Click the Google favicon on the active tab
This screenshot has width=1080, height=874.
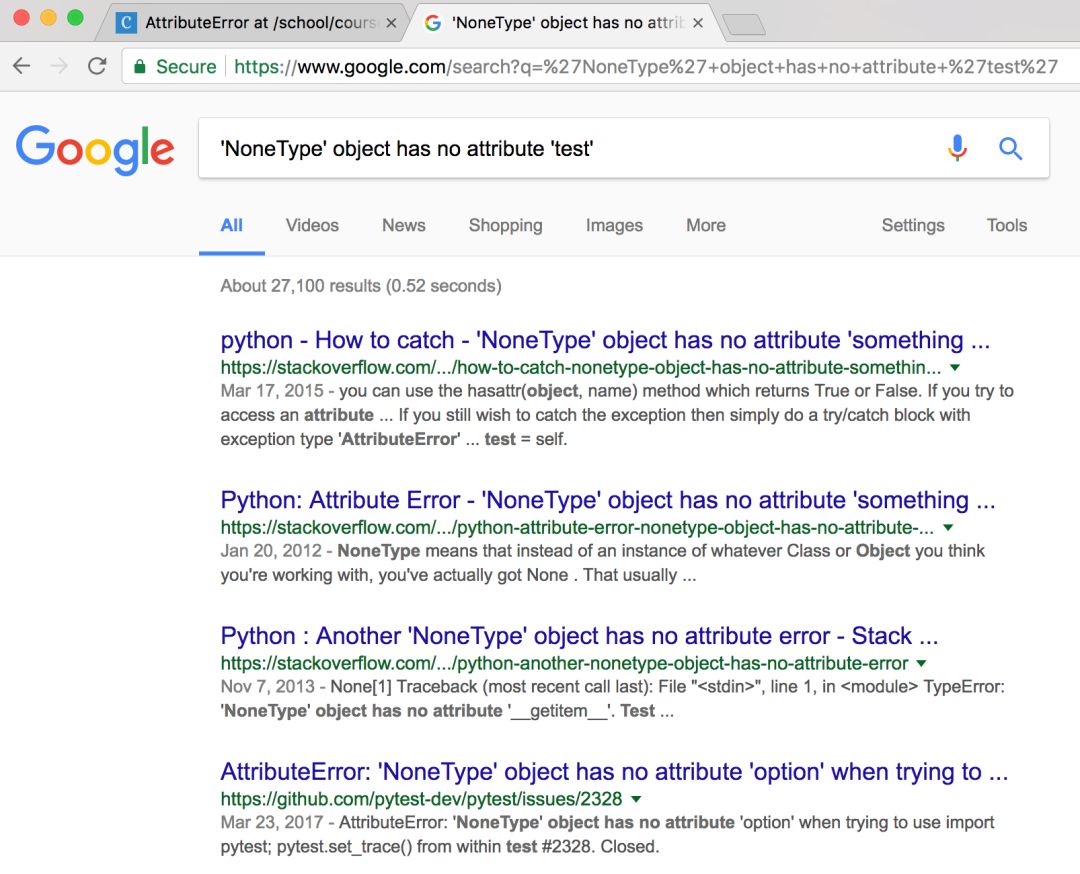[433, 23]
